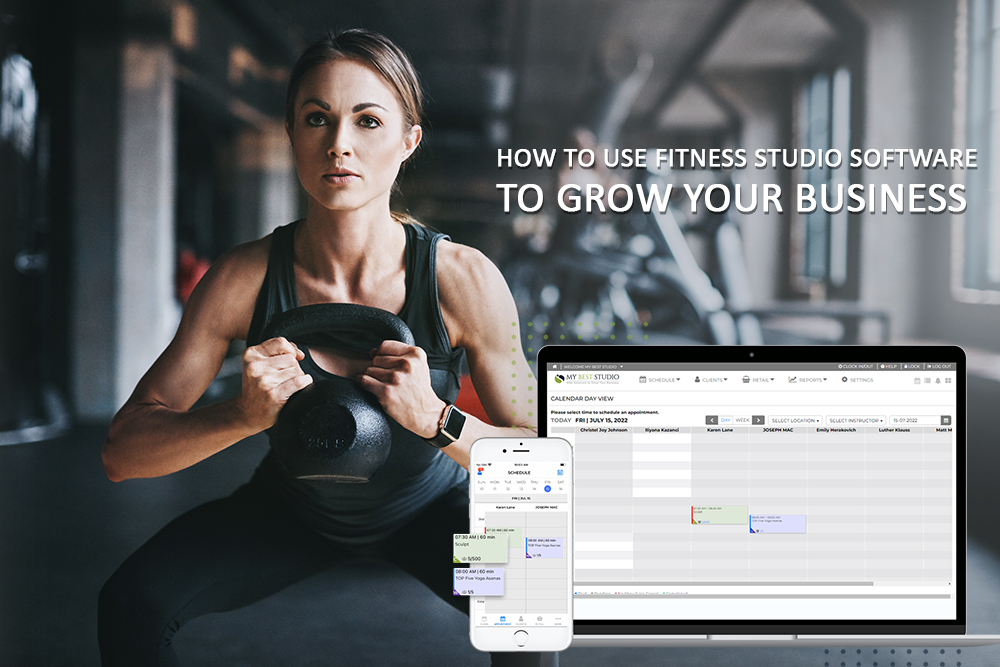The image size is (1000, 667).
Task: Open the date picker calendar icon
Action: (946, 420)
